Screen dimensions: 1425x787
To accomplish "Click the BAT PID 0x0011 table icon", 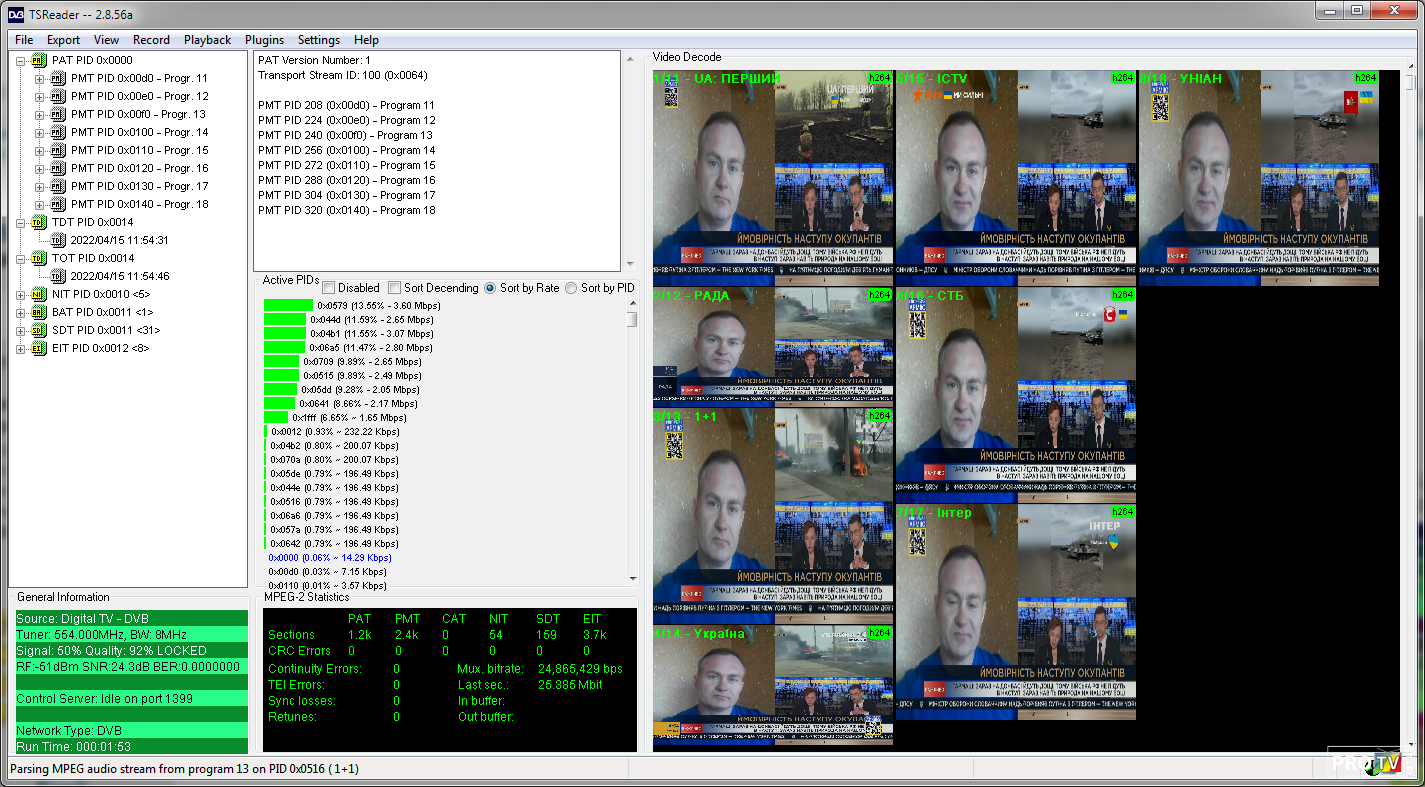I will (x=39, y=312).
